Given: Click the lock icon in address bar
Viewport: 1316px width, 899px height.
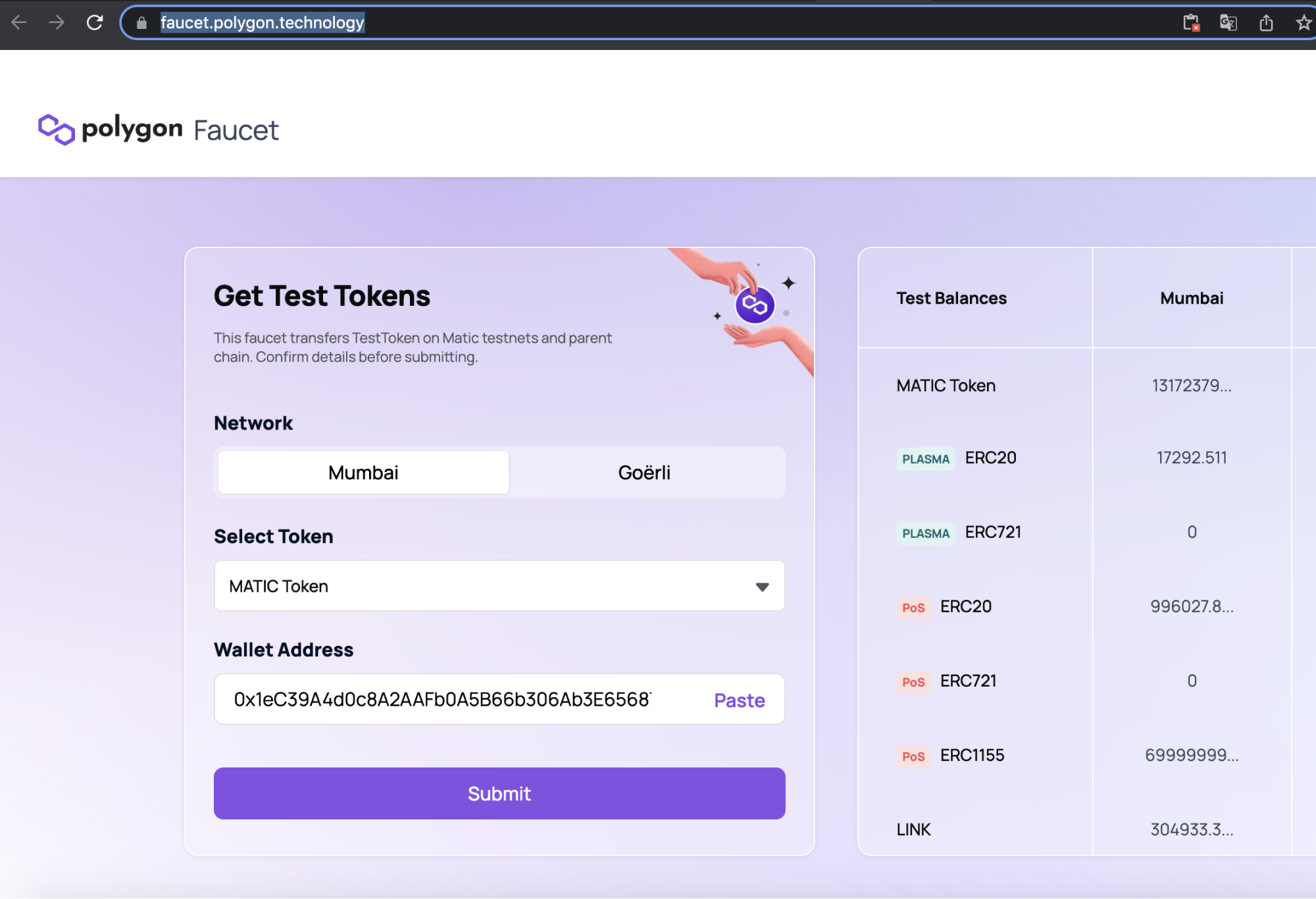Looking at the screenshot, I should coord(141,23).
